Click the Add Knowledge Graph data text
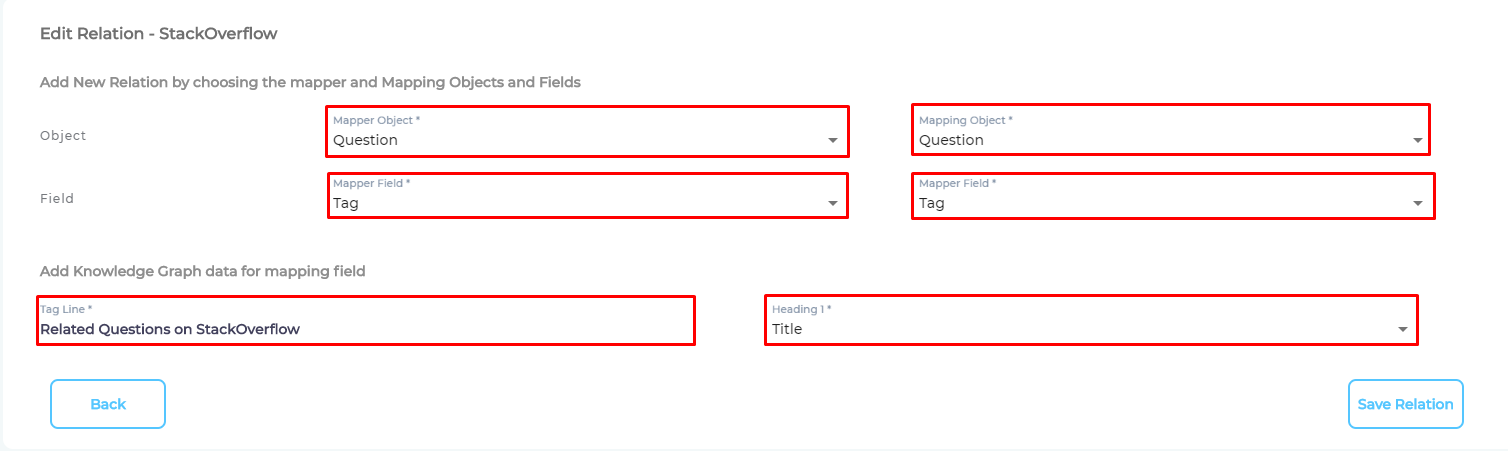Screen dimensions: 1508x451 202,271
